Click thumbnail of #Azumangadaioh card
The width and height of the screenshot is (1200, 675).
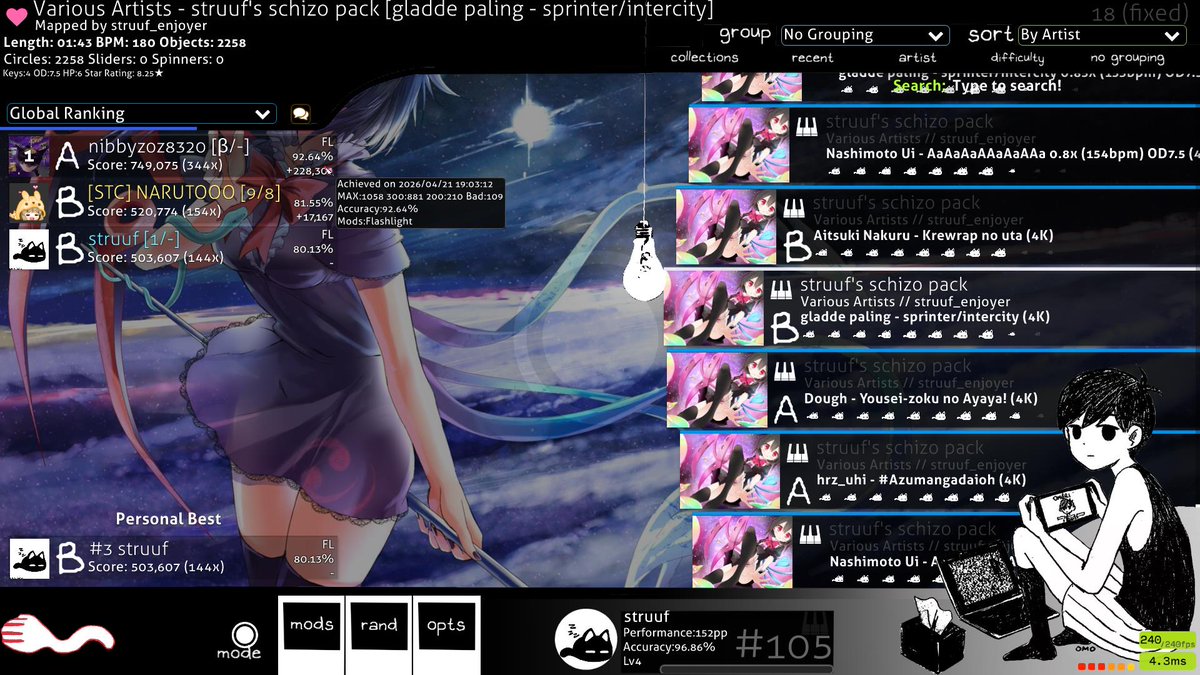coord(729,471)
